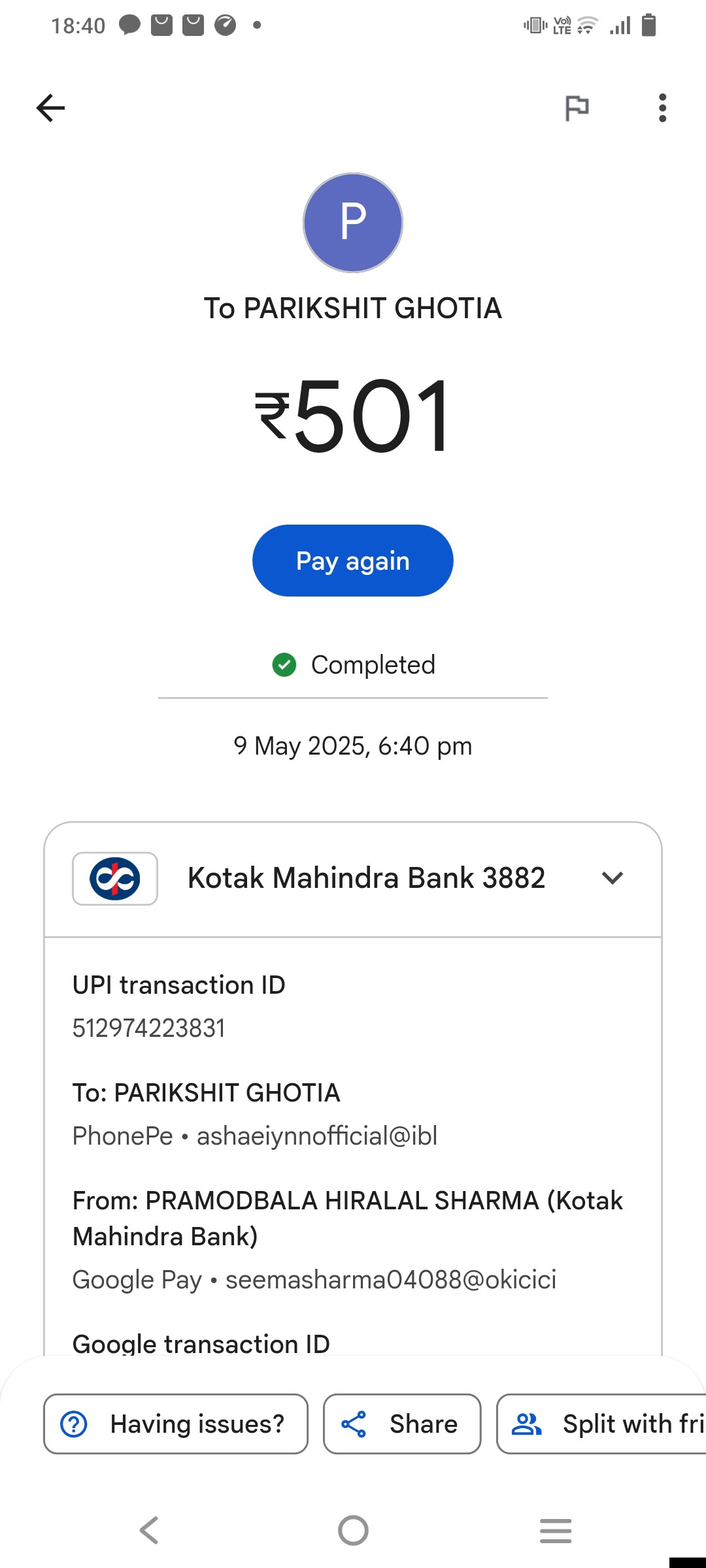Tap the UPI transaction ID number 512974223831
Viewport: 706px width, 1568px height.
(149, 1028)
